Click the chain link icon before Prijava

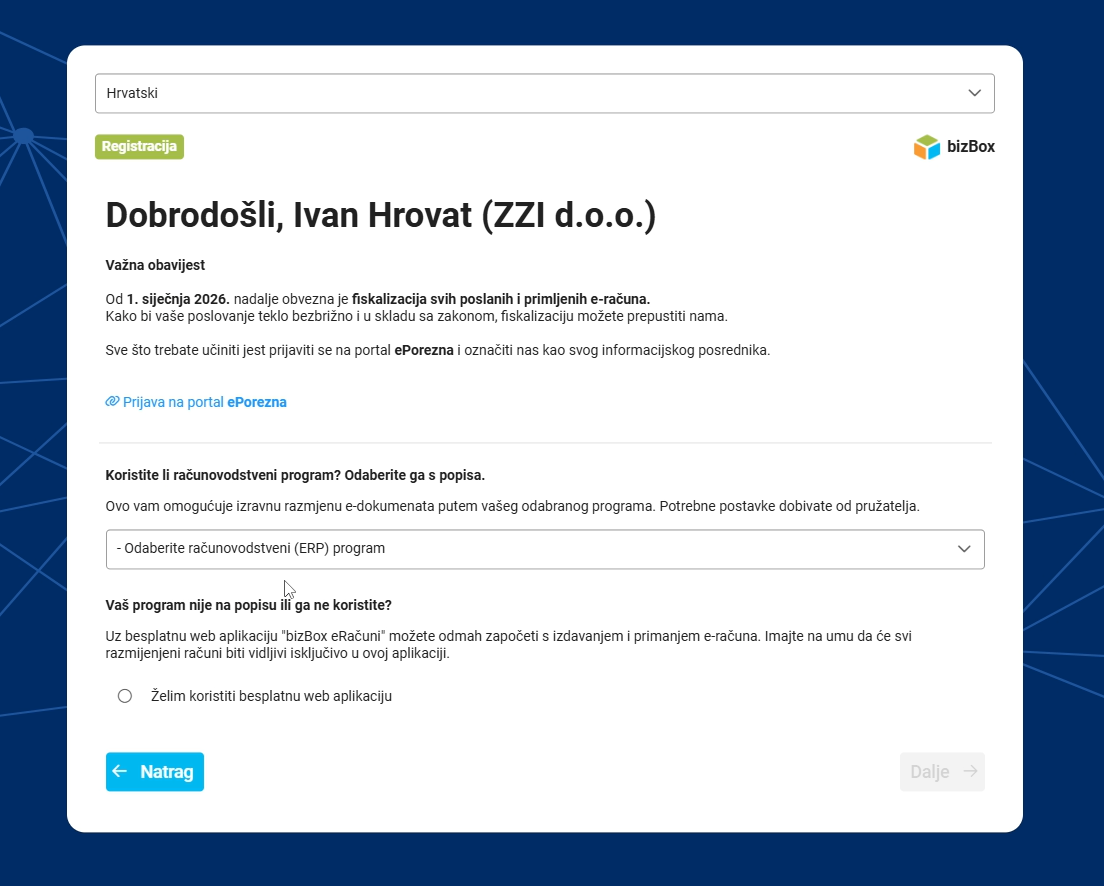pyautogui.click(x=112, y=402)
